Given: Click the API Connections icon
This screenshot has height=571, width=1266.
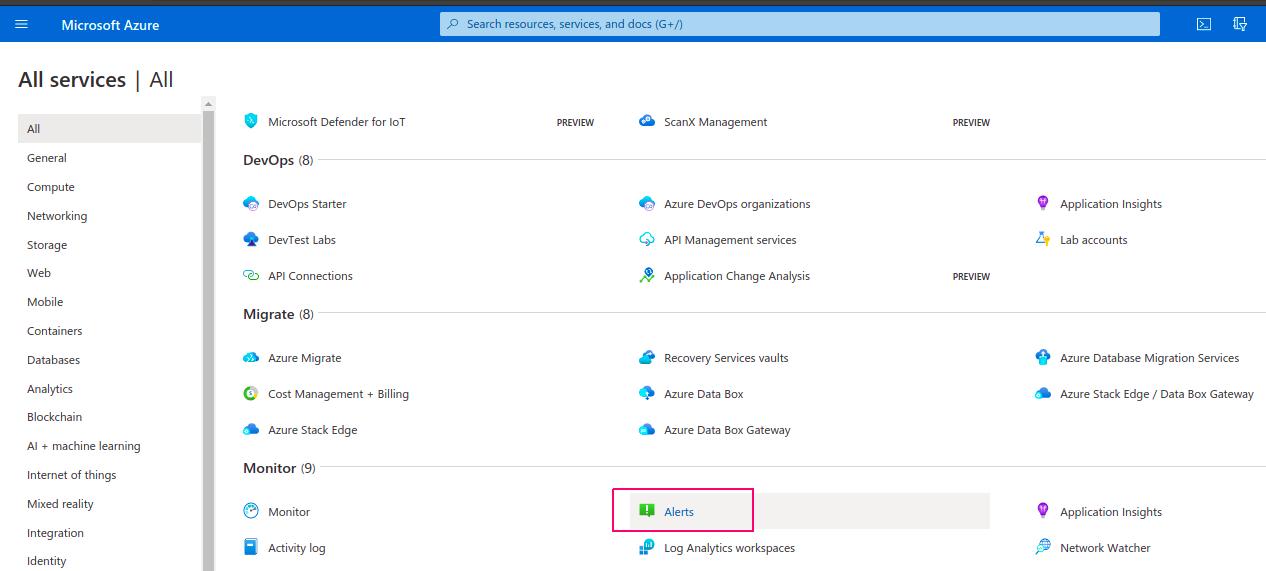Looking at the screenshot, I should pyautogui.click(x=251, y=275).
